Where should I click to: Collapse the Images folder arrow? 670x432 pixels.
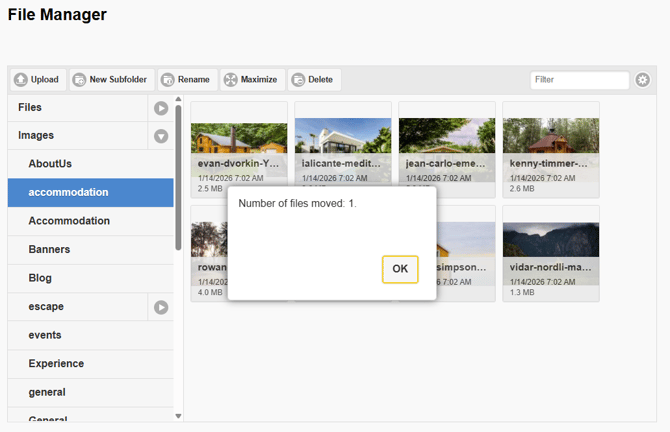[x=161, y=136]
